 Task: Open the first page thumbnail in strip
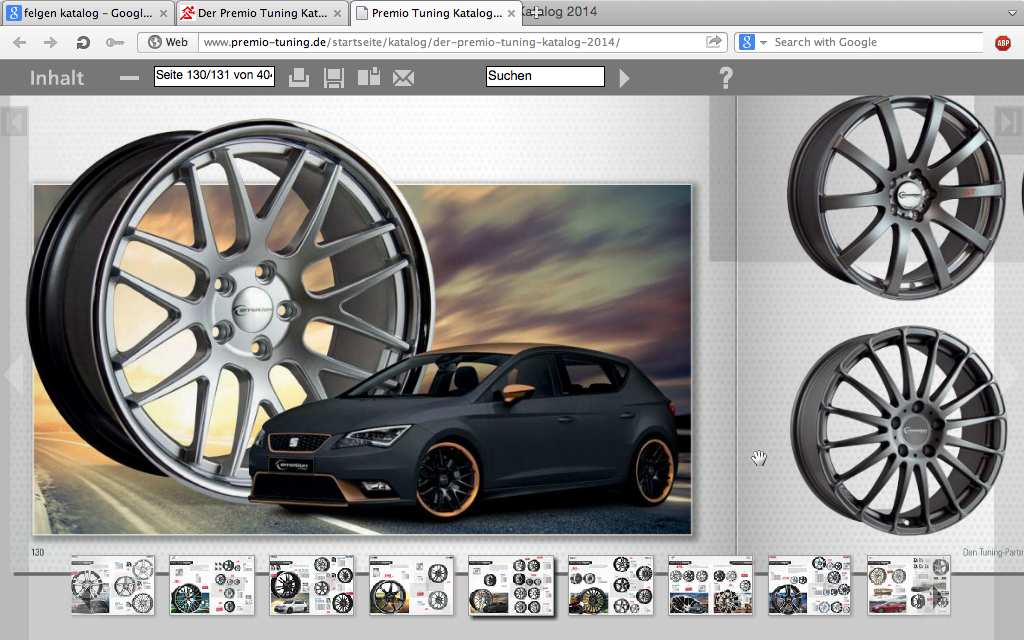tap(112, 585)
